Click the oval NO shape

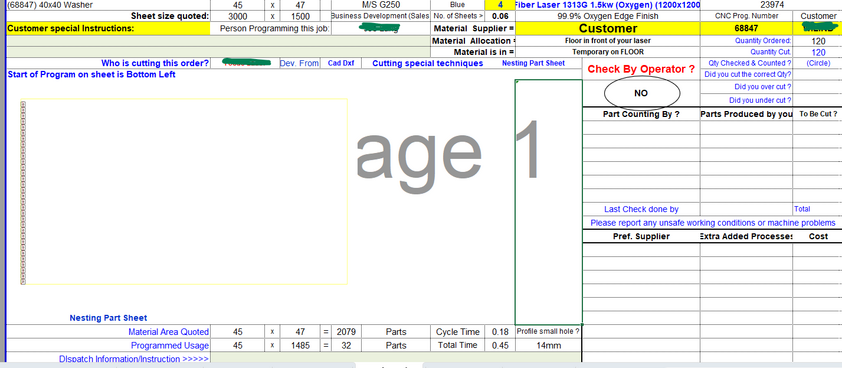642,93
